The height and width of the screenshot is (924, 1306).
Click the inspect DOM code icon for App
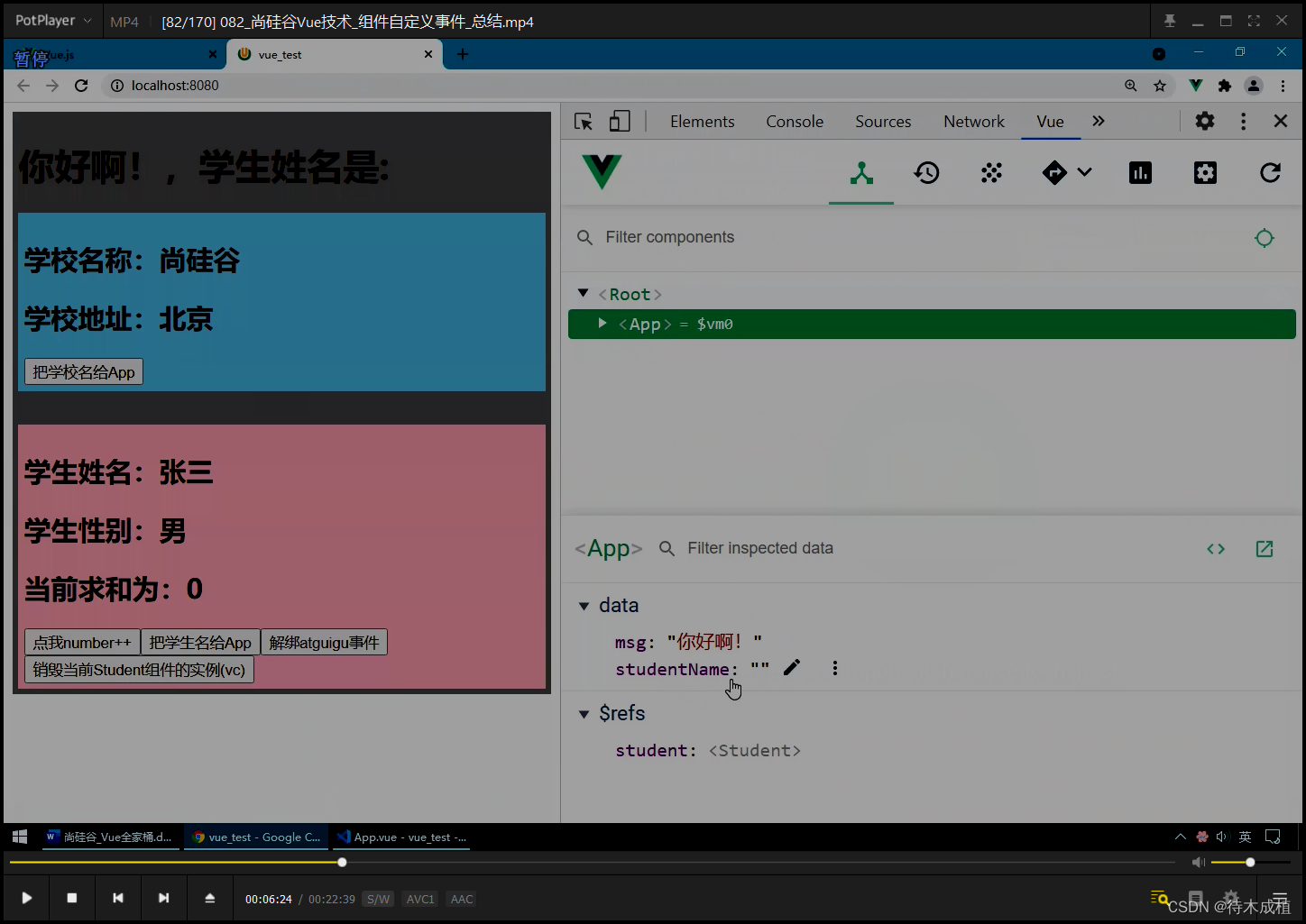1216,549
